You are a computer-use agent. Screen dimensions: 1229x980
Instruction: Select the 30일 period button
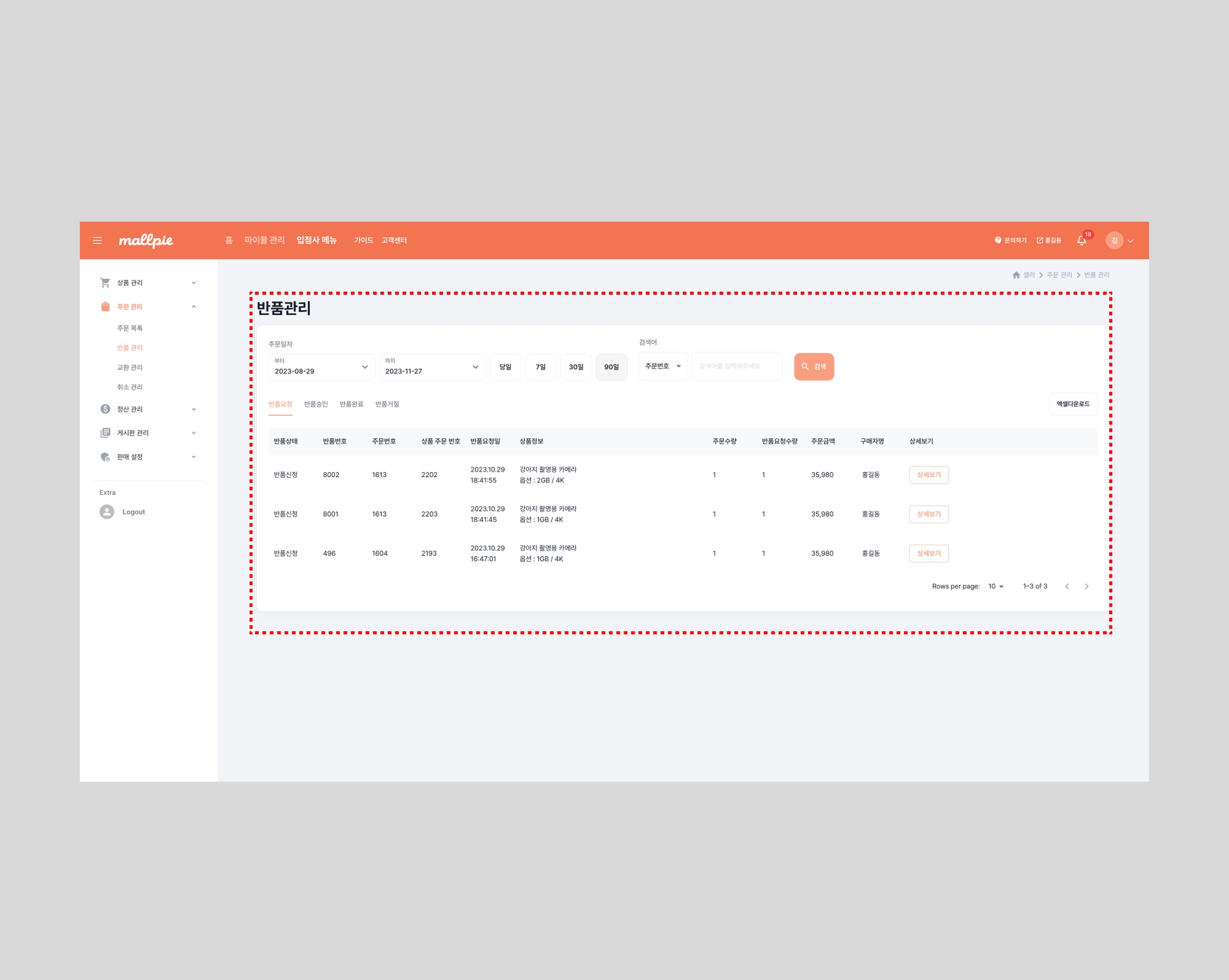576,367
